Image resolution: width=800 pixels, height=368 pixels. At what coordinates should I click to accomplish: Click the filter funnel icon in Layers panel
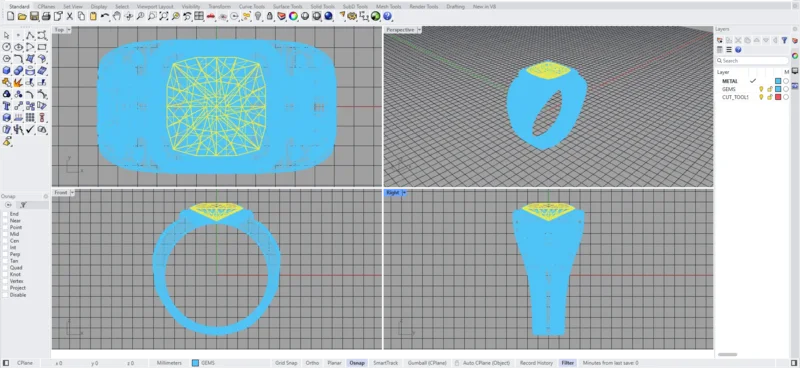click(784, 40)
